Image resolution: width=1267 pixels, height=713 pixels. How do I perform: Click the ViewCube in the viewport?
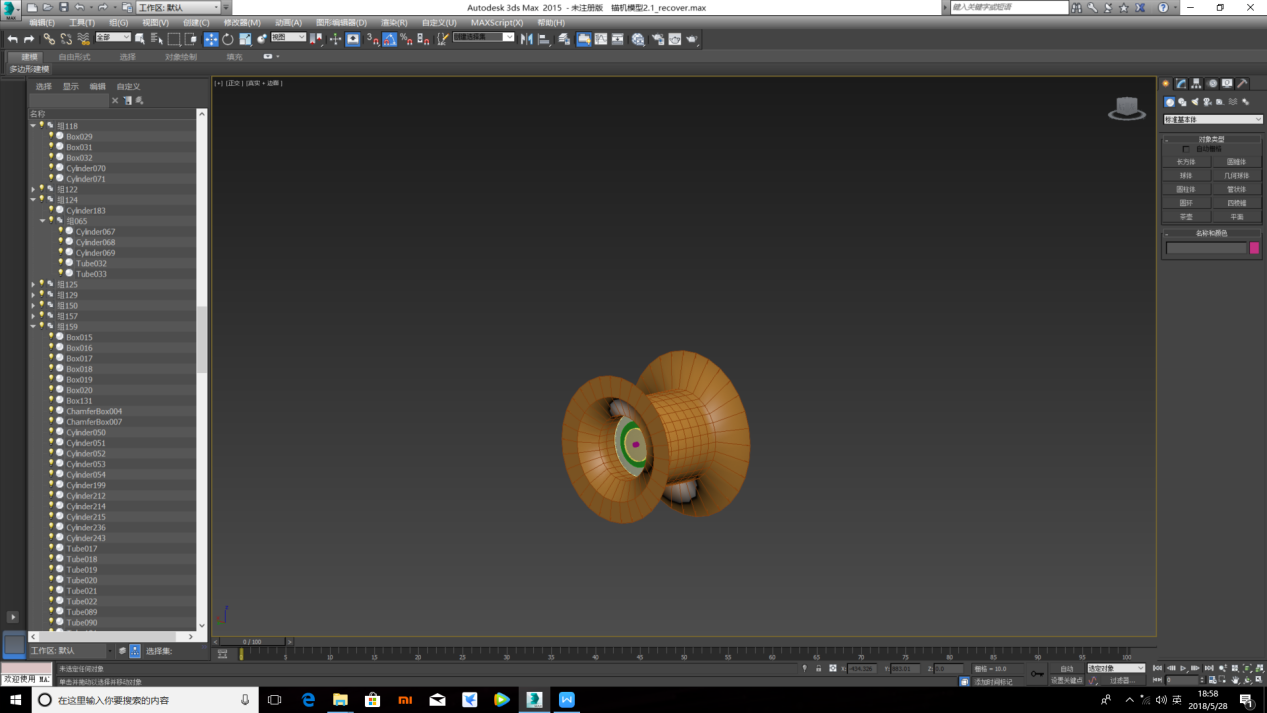1126,108
